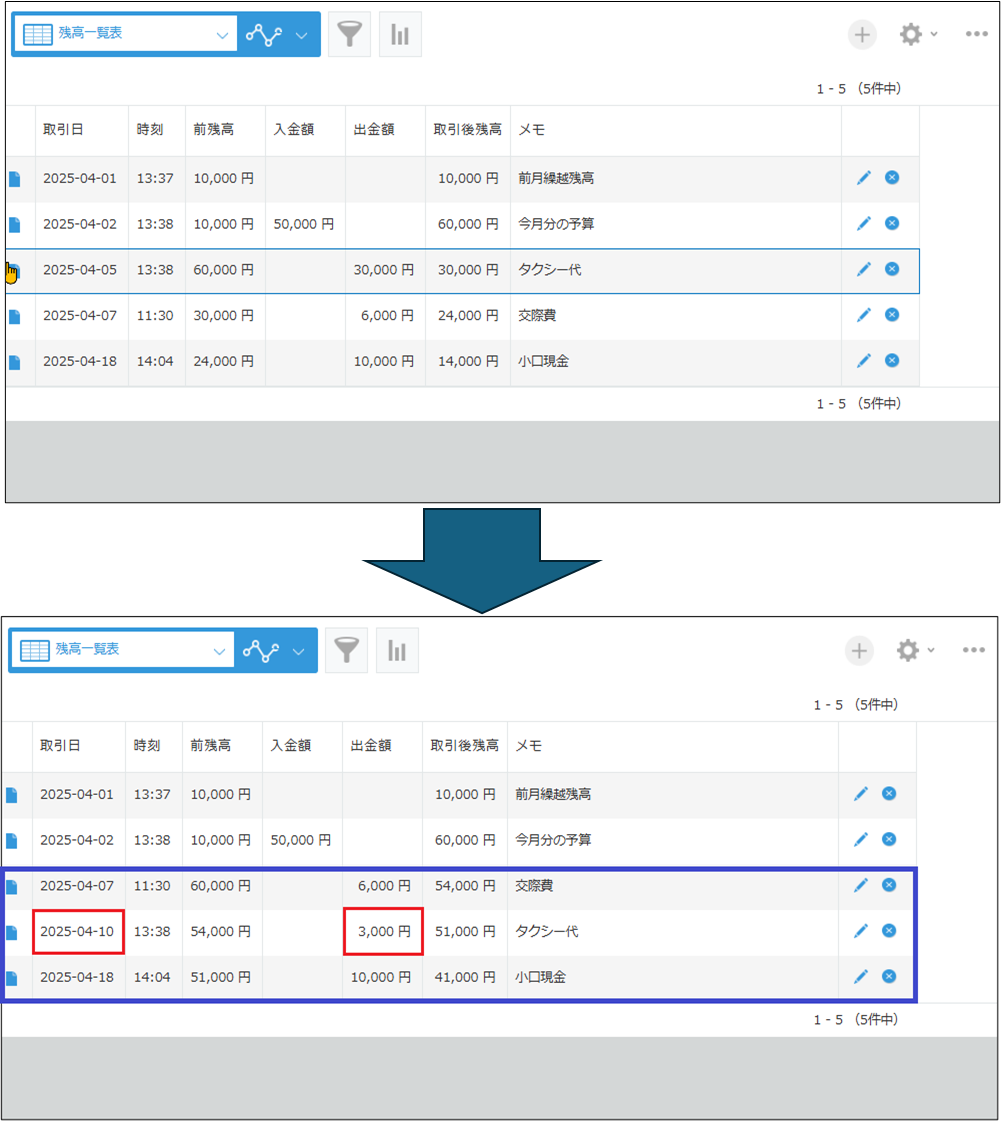Viewport: 1001px width, 1121px height.
Task: Expand the 残高一覧表 view dropdown in upper screenshot
Action: [x=221, y=35]
